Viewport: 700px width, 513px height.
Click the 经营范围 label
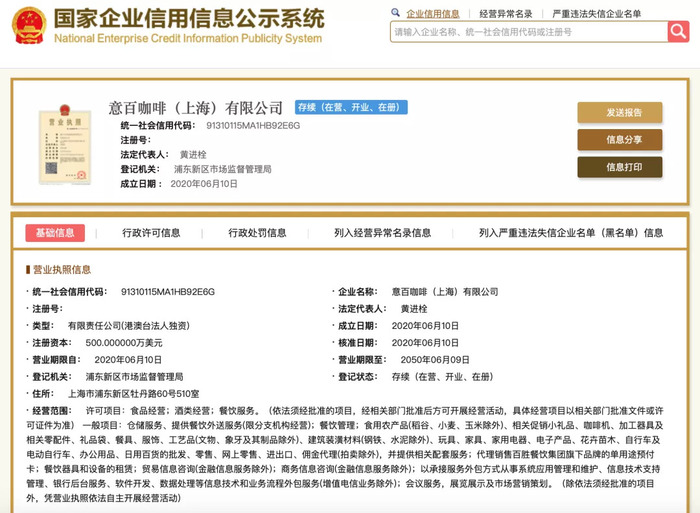pyautogui.click(x=51, y=410)
